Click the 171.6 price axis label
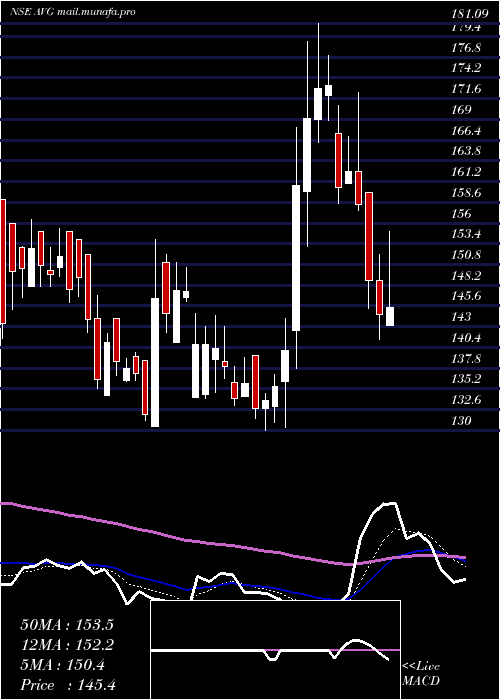 (x=466, y=89)
